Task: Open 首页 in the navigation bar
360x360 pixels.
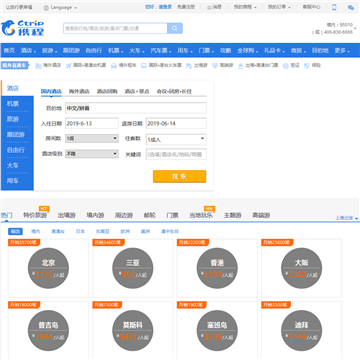Action: (9, 51)
